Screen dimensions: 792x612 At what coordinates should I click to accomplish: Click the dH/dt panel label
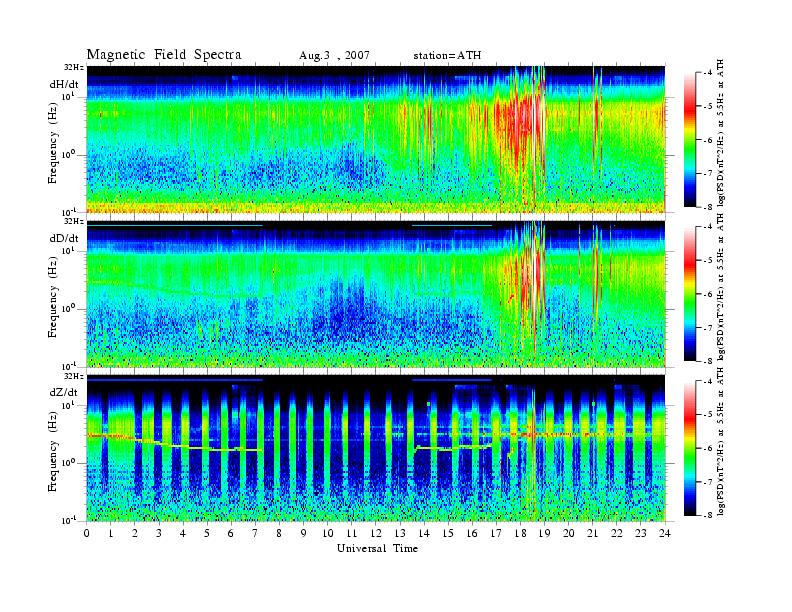click(x=64, y=85)
